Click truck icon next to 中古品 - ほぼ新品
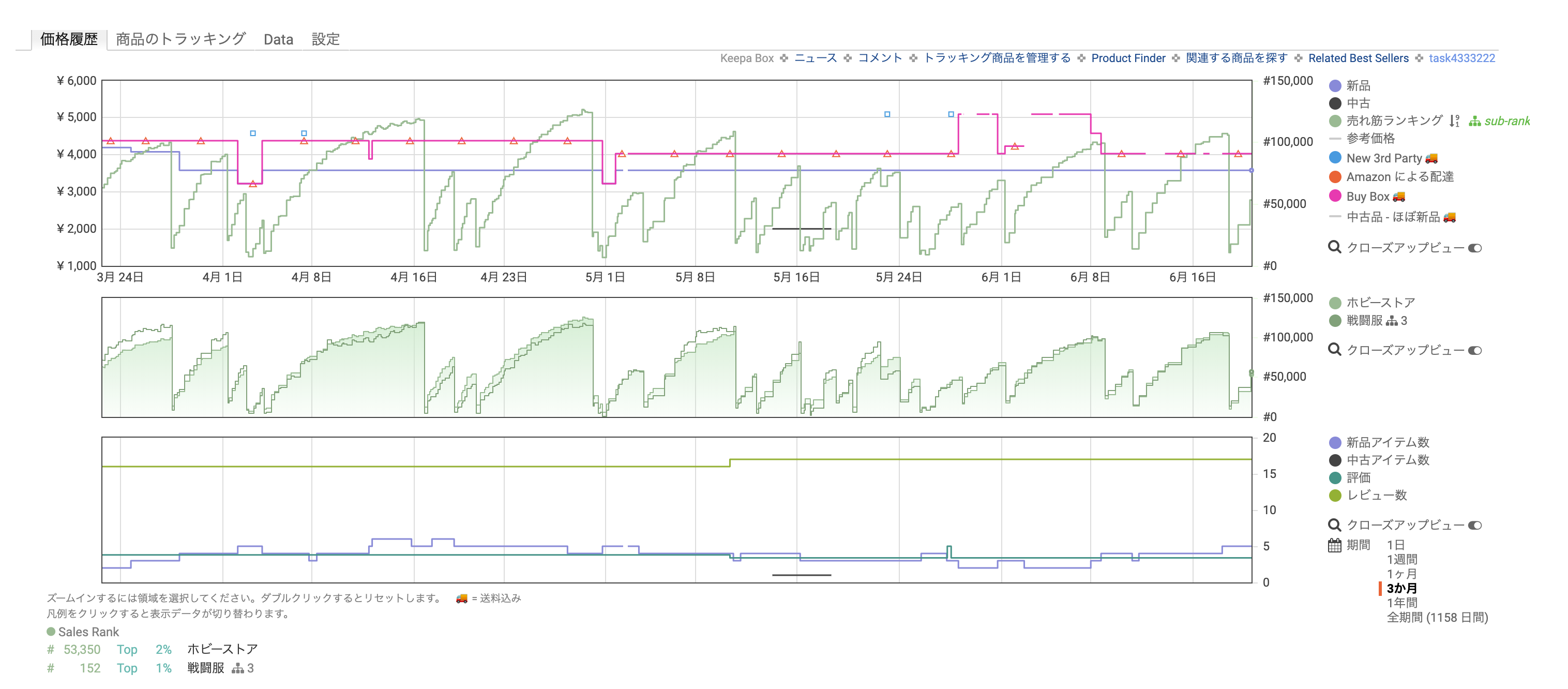The height and width of the screenshot is (689, 1568). [x=1449, y=217]
